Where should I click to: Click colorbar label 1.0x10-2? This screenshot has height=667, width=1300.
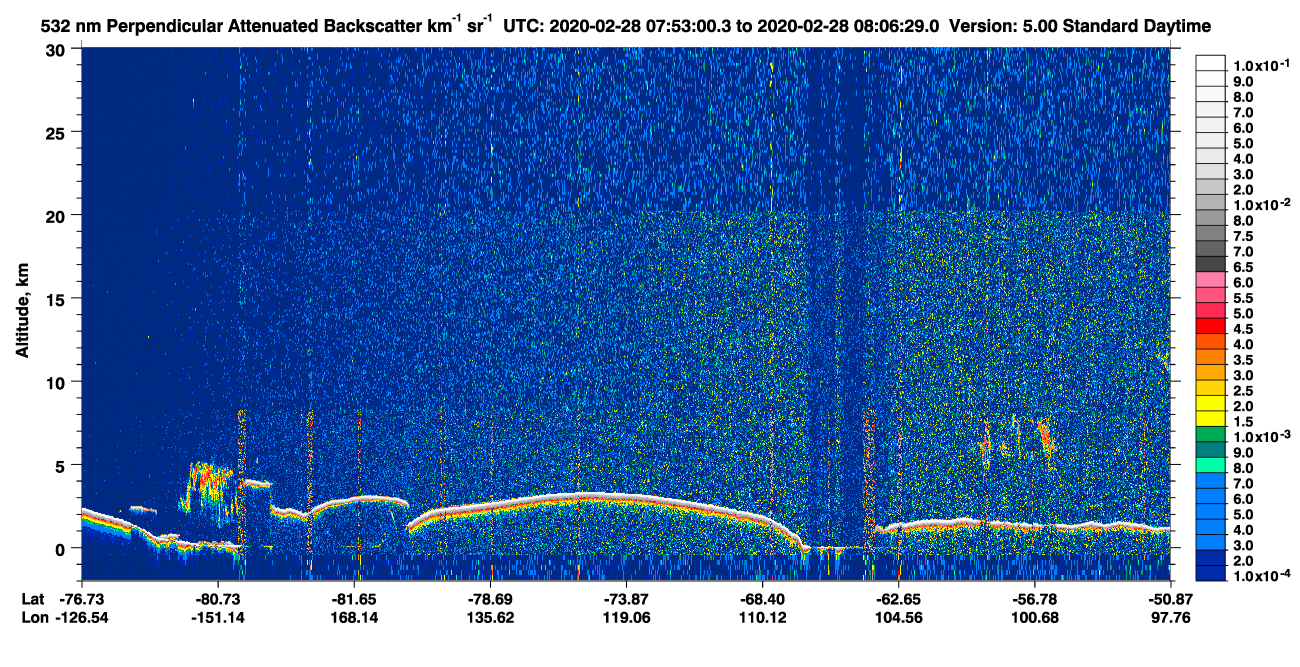point(1261,204)
